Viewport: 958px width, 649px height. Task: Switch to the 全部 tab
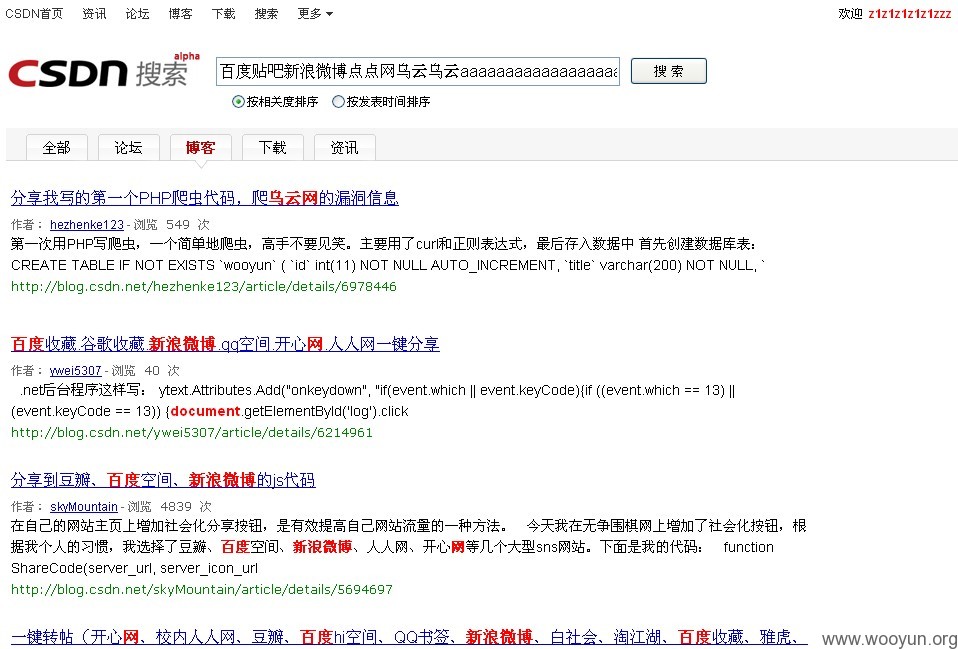[x=57, y=148]
